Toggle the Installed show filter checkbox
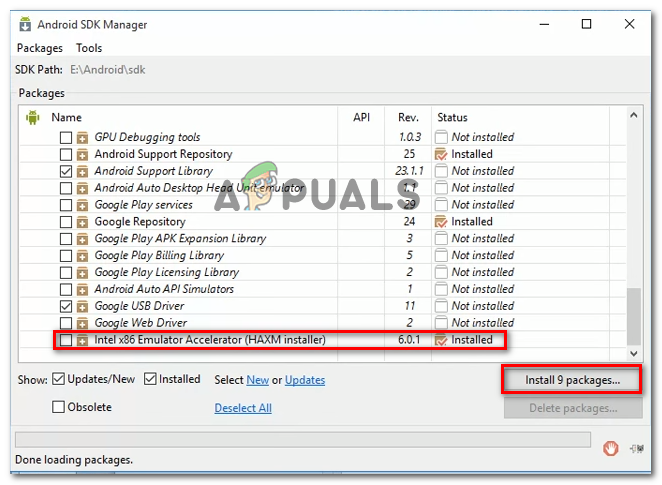The height and width of the screenshot is (485, 662). 150,379
